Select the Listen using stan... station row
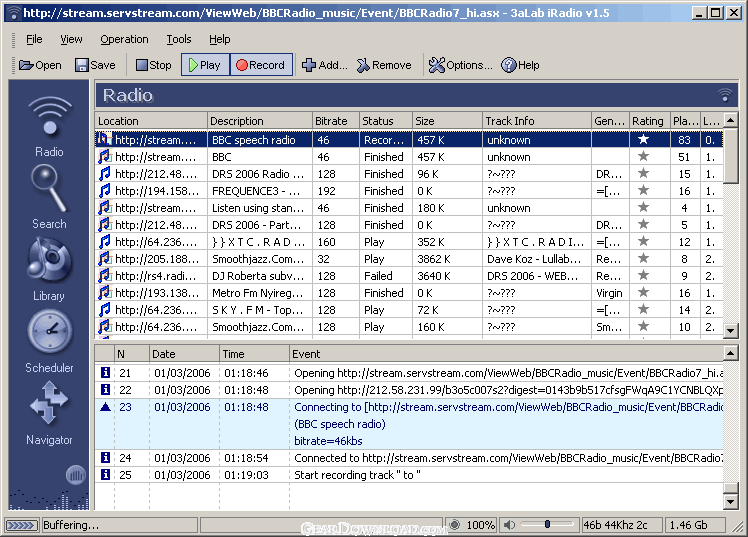 point(409,208)
